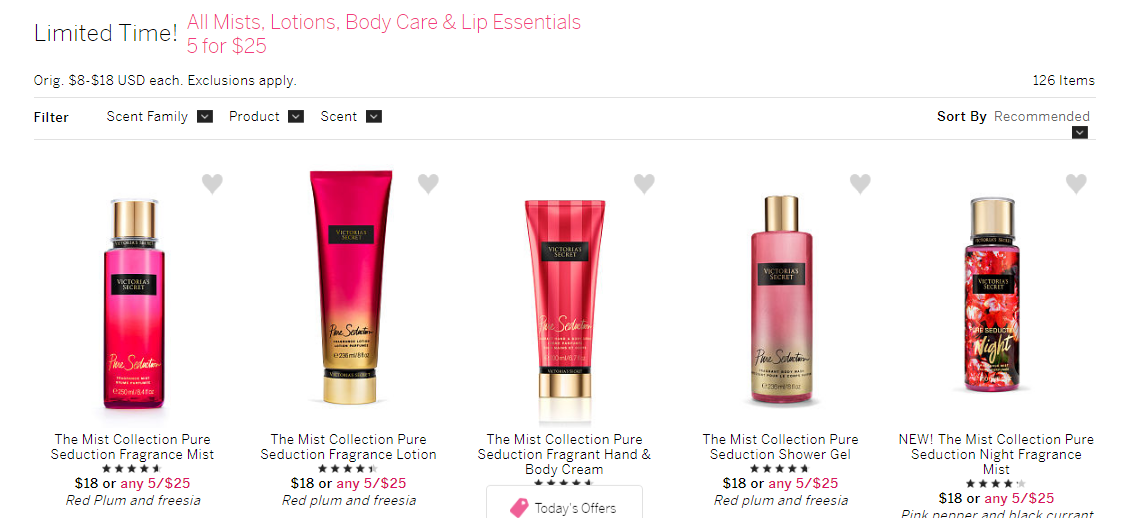Favorite the Fragrant Hand & Body Cream heart

pos(644,184)
